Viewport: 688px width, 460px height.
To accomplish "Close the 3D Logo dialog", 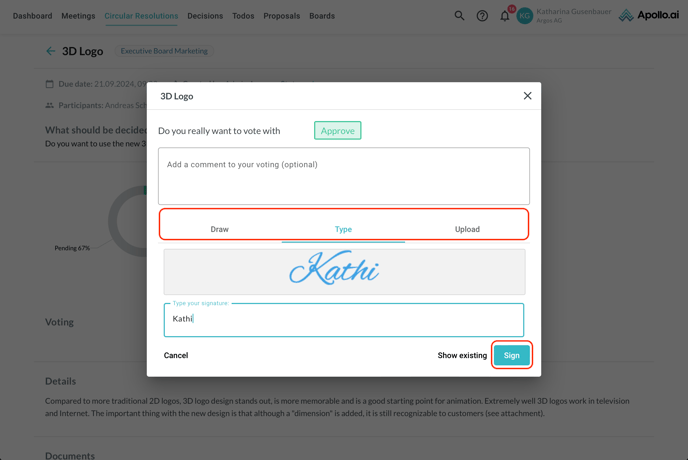I will tap(527, 96).
